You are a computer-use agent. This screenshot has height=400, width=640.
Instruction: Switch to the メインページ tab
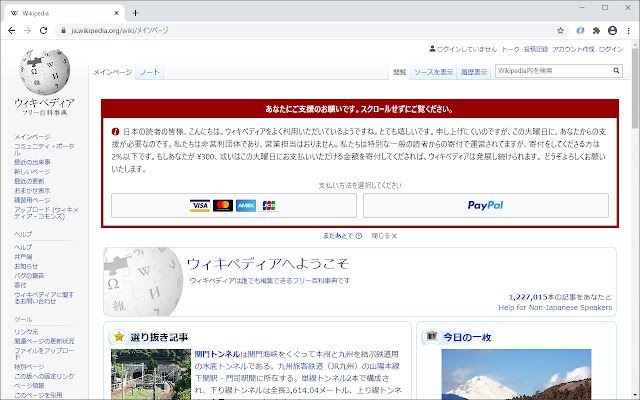(112, 72)
